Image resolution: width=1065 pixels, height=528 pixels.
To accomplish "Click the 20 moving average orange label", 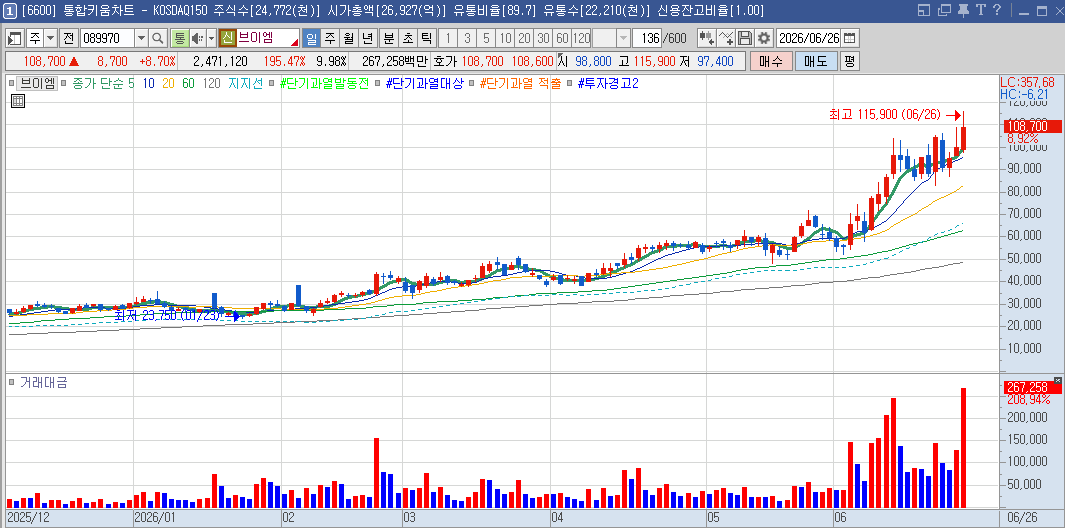I will [168, 84].
